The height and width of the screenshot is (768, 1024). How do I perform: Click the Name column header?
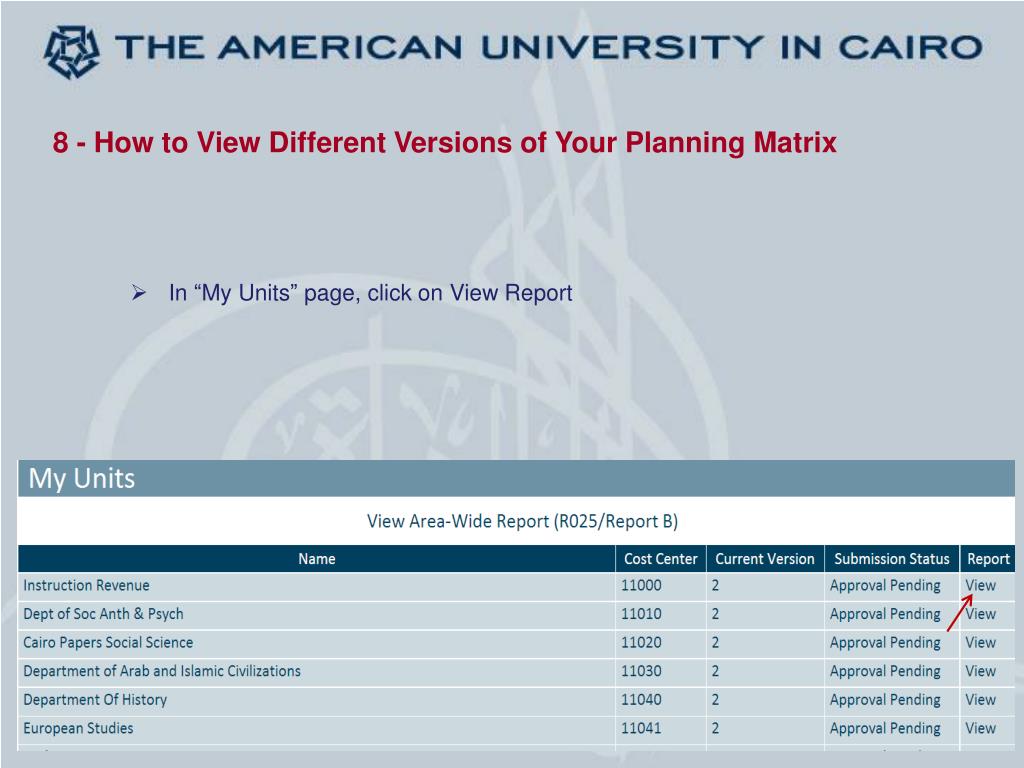pos(317,559)
